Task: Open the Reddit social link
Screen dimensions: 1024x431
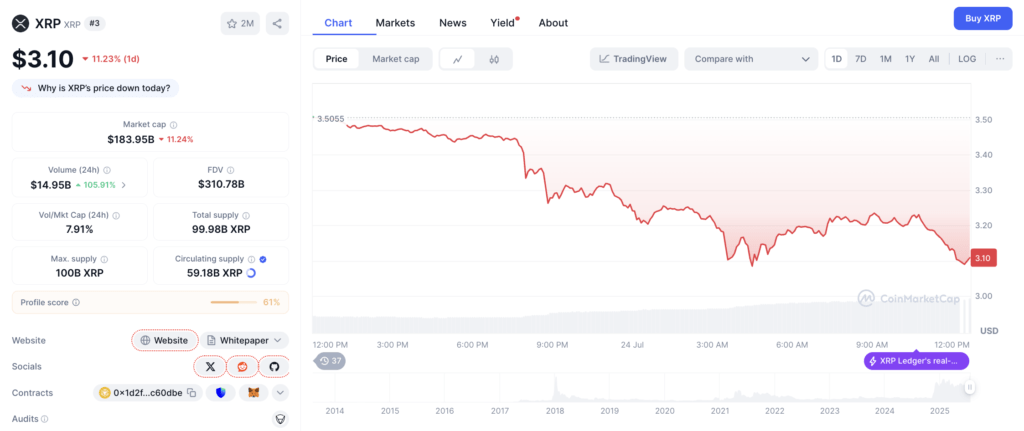Action: [x=242, y=366]
